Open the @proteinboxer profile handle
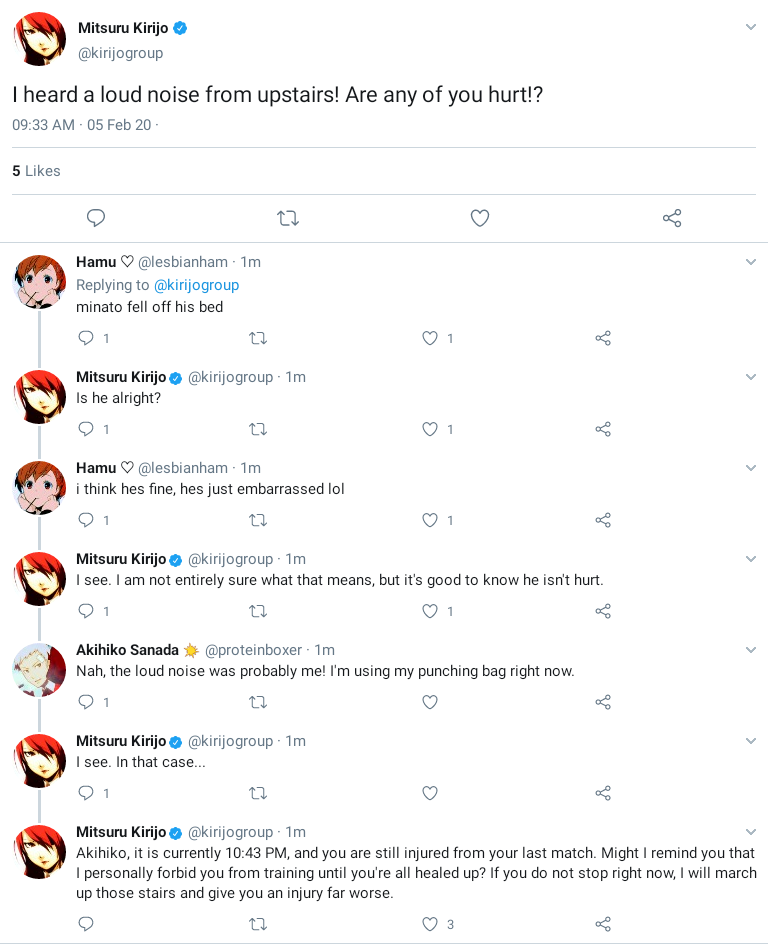The height and width of the screenshot is (950, 768). (255, 650)
